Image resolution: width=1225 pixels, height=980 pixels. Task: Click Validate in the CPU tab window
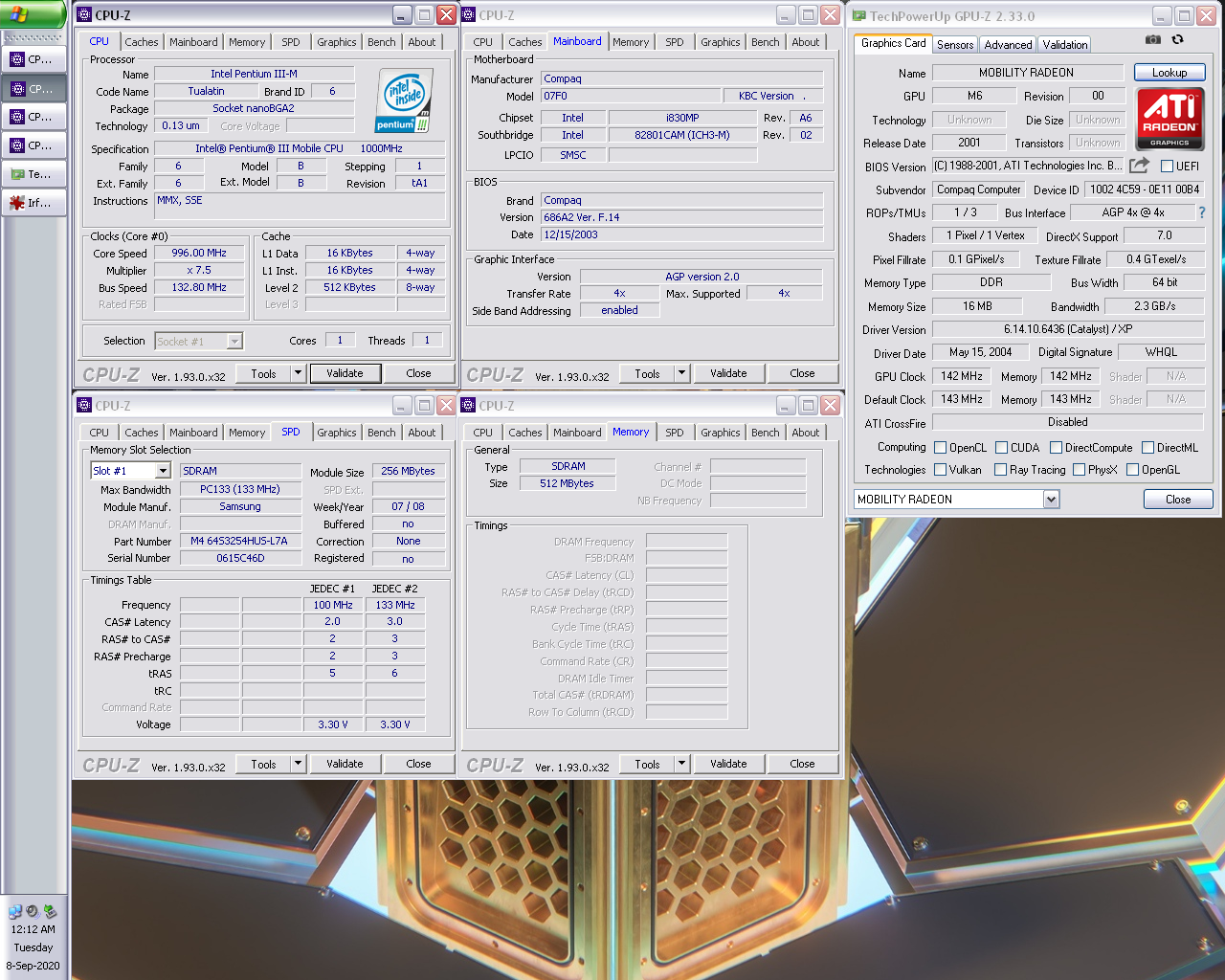tap(345, 373)
